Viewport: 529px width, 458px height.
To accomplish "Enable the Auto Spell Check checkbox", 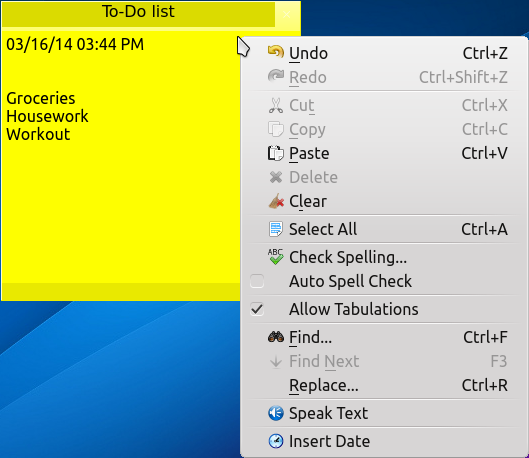I will [x=257, y=281].
